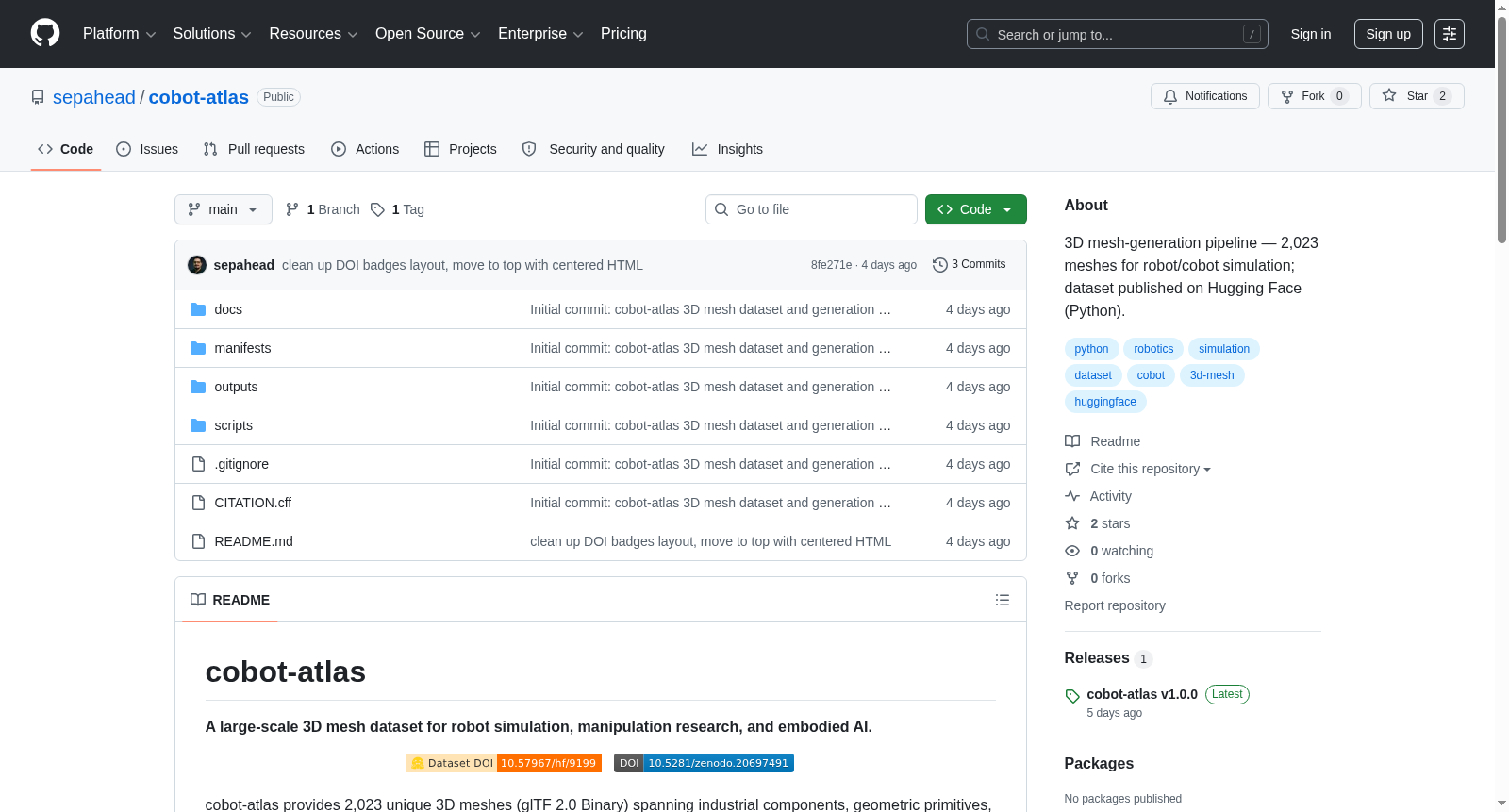Click the fork icon beside 0 forks
Viewport: 1509px width, 812px height.
pyautogui.click(x=1072, y=578)
